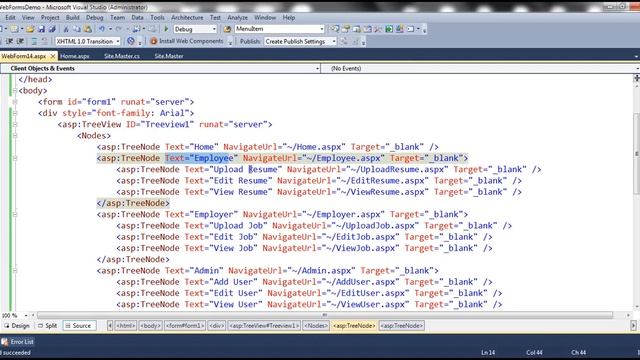
Task: Open the Edit menu
Action: (x=10, y=18)
